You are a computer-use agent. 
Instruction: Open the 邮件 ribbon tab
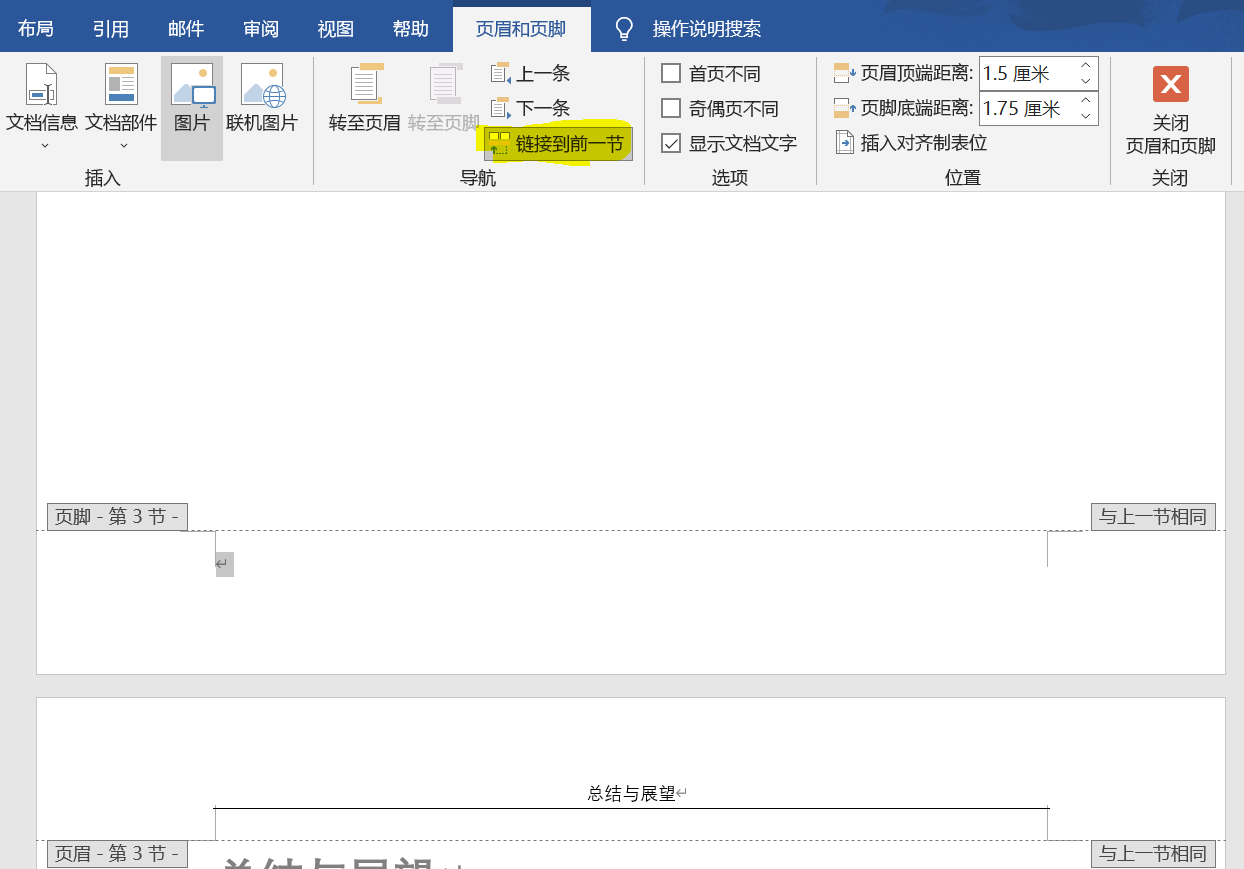tap(186, 29)
